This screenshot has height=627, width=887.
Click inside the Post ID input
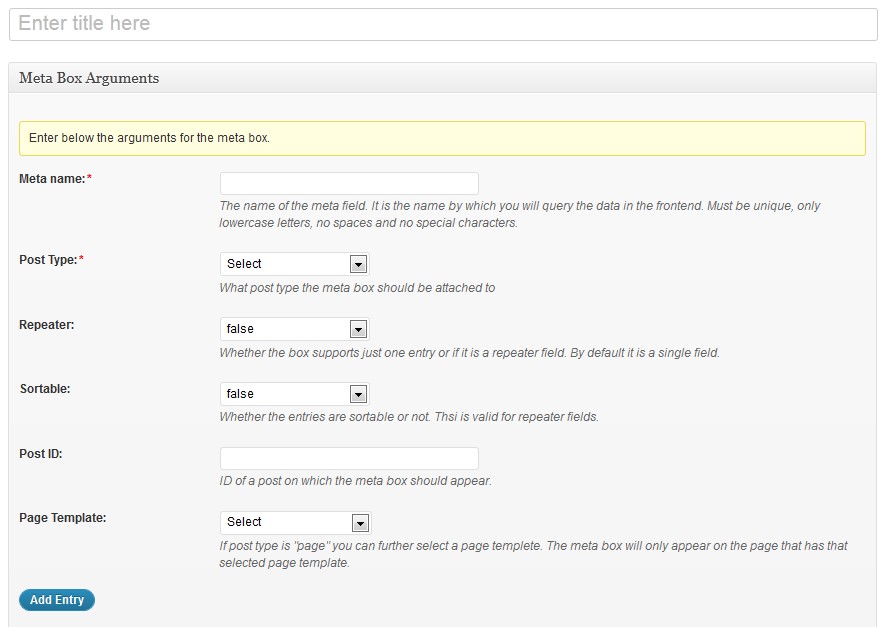pyautogui.click(x=349, y=458)
